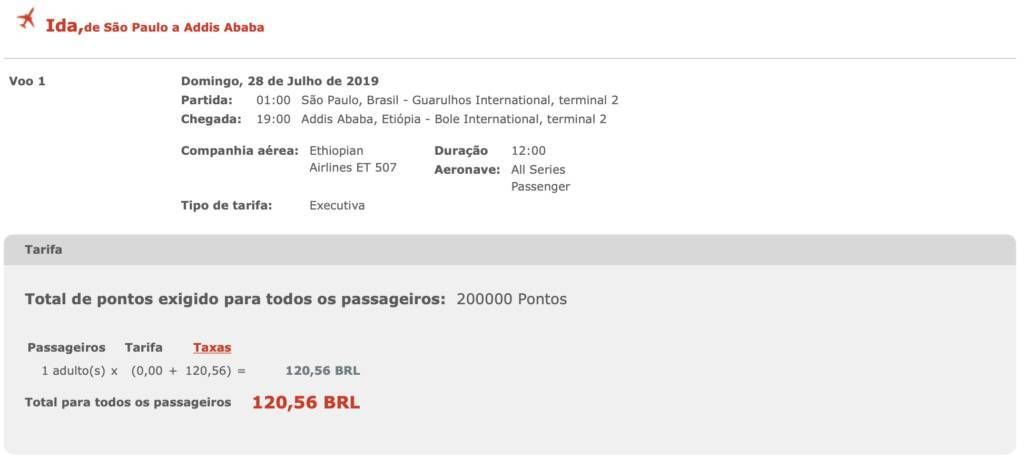Viewport: 1024px width, 459px height.
Task: Select the Tarifa section header bar
Action: (x=509, y=250)
